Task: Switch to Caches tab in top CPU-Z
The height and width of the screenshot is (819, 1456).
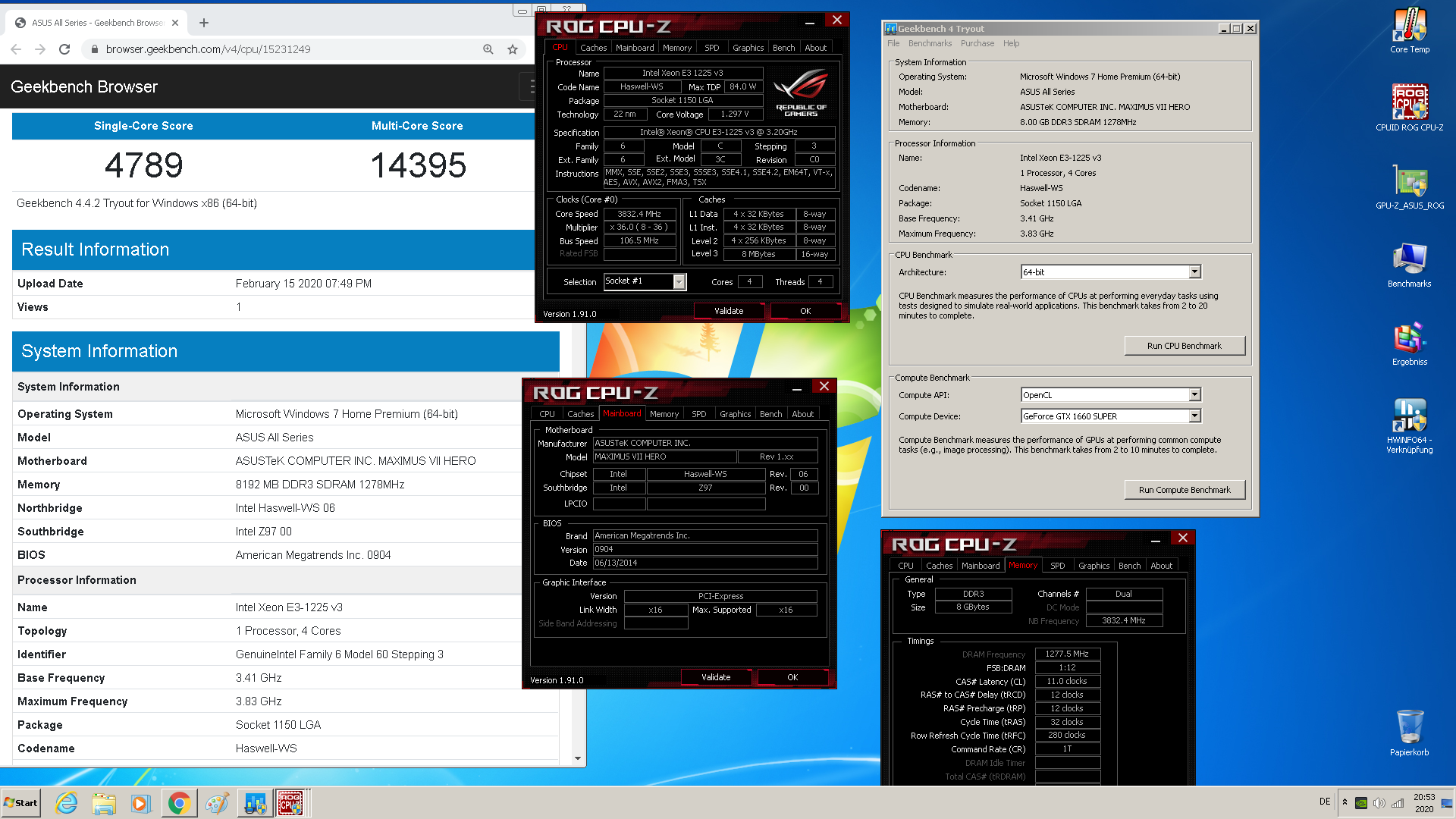Action: click(593, 47)
